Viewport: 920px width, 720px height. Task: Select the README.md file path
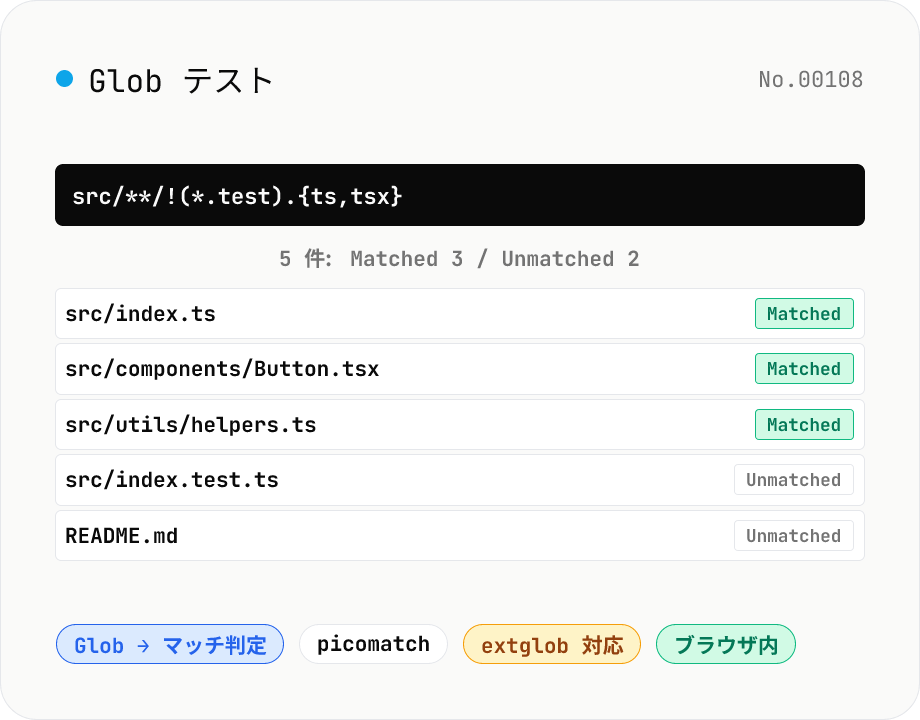pos(121,536)
